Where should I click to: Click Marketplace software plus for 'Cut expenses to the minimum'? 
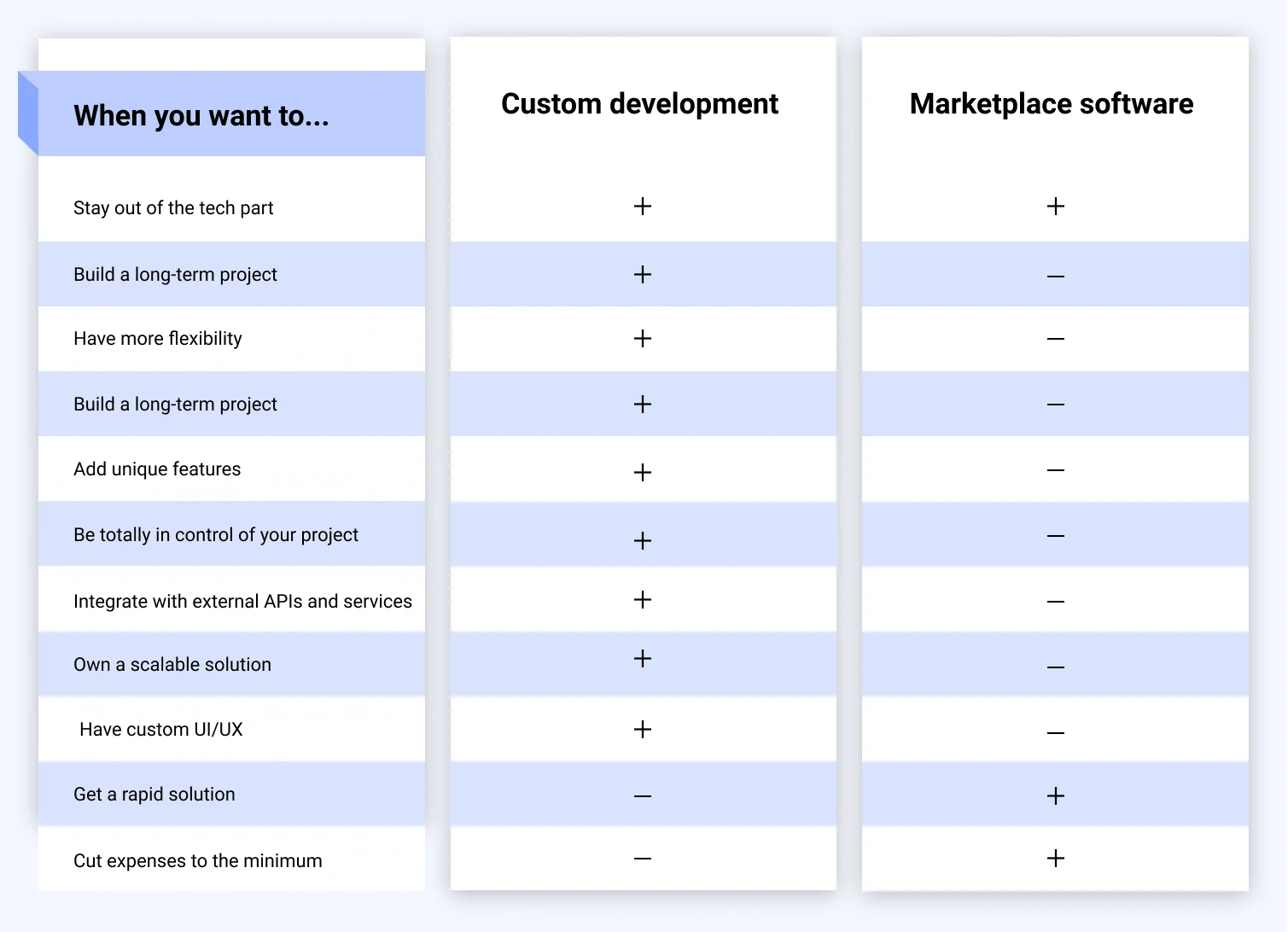point(1056,858)
